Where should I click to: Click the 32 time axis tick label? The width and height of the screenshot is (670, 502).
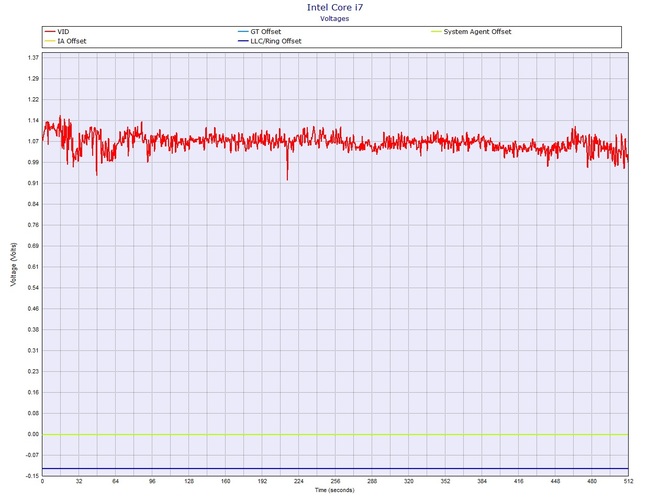coord(79,481)
